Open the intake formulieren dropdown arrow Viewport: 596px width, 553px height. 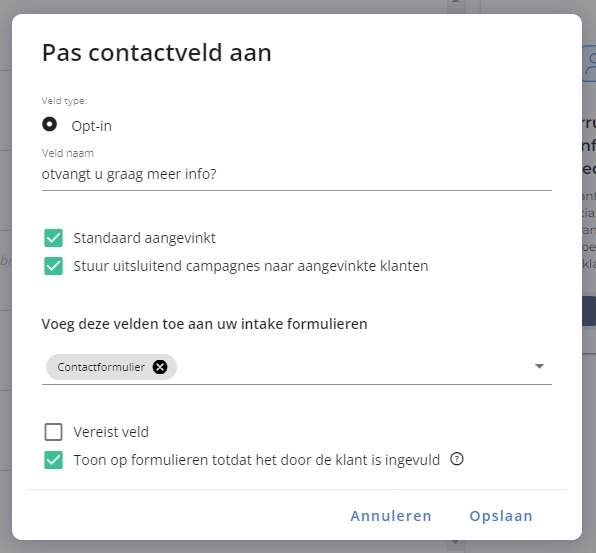(x=539, y=366)
